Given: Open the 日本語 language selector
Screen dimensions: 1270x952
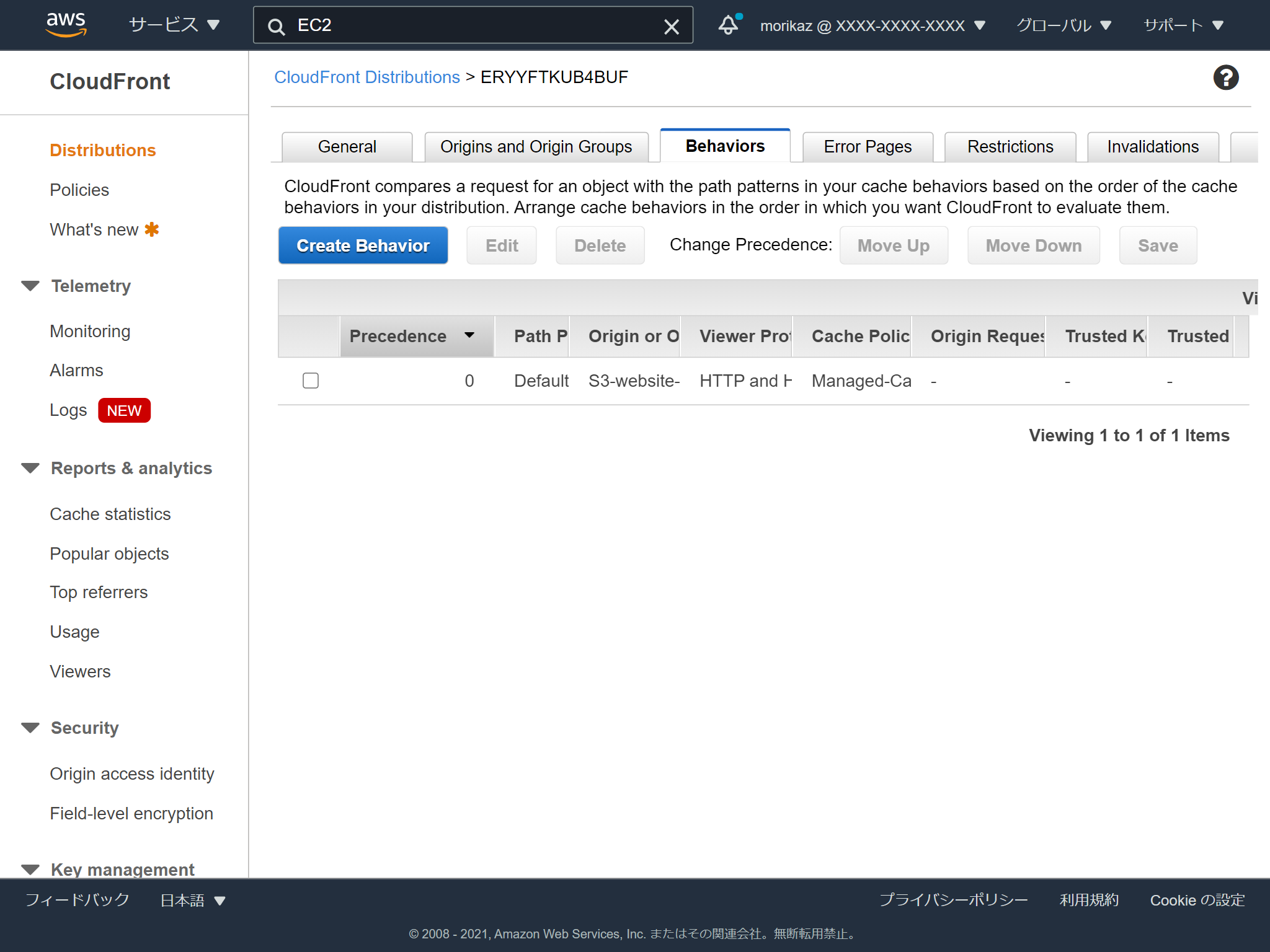Looking at the screenshot, I should click(191, 900).
